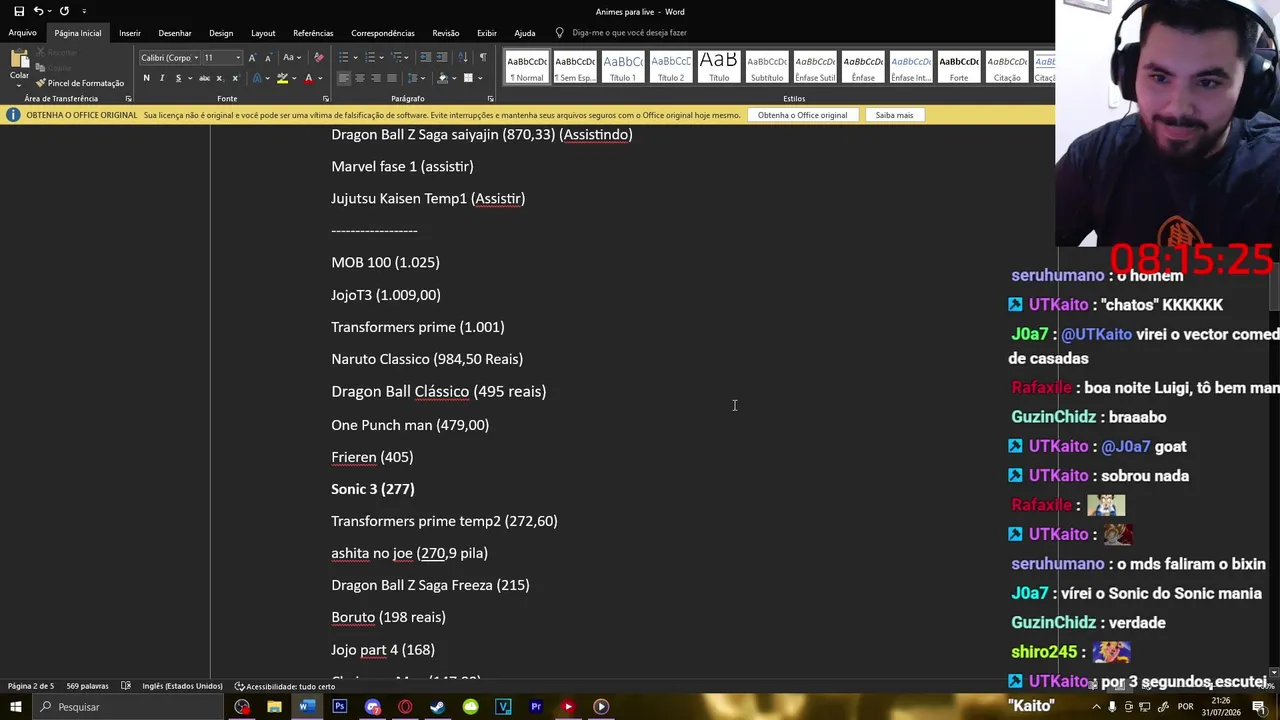Open the Fonte dialog launcher
This screenshot has width=1280, height=720.
pos(326,99)
